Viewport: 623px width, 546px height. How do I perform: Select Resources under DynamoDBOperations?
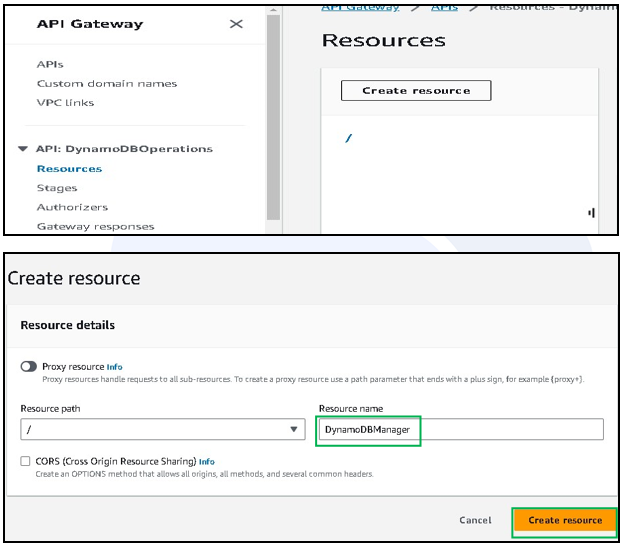tap(70, 169)
